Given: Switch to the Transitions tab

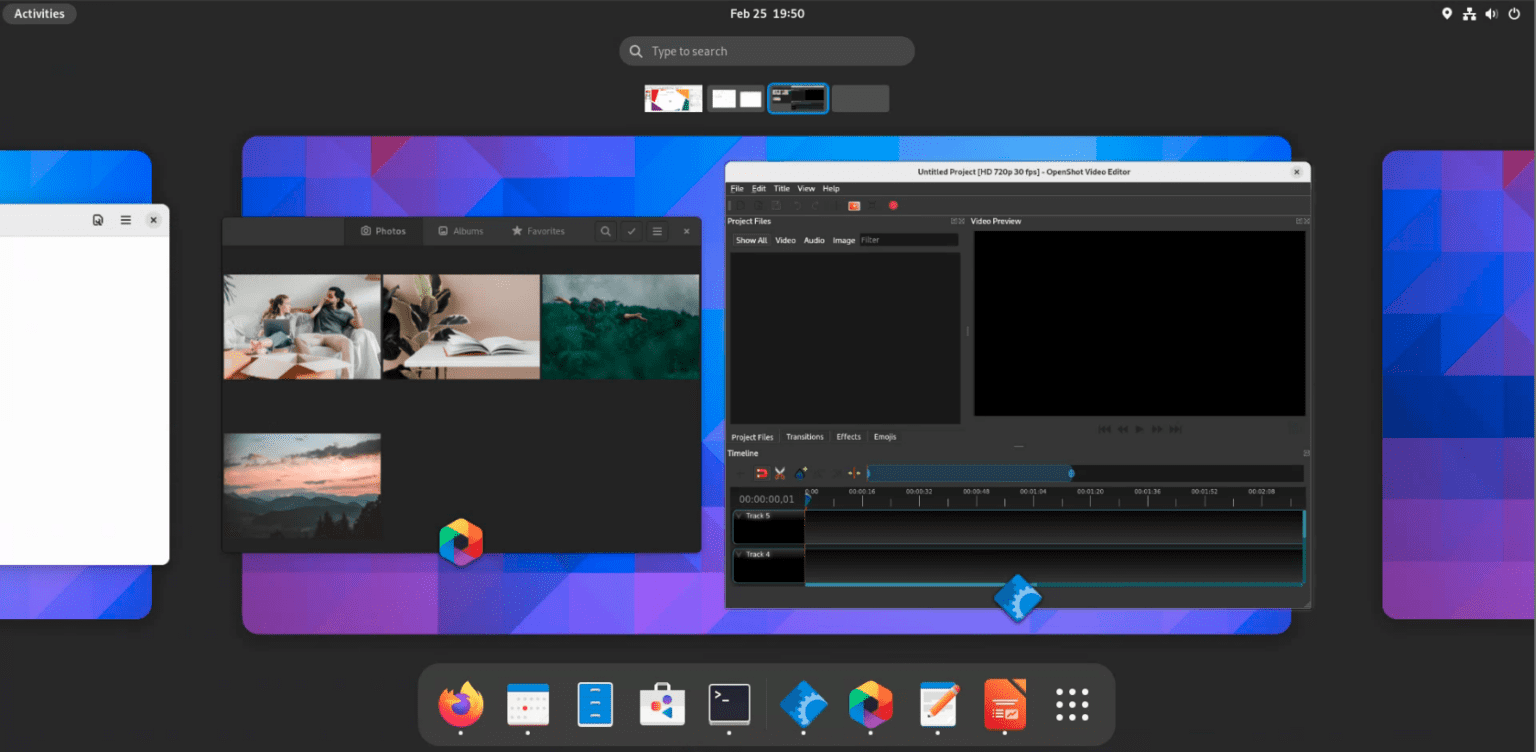Looking at the screenshot, I should point(805,437).
